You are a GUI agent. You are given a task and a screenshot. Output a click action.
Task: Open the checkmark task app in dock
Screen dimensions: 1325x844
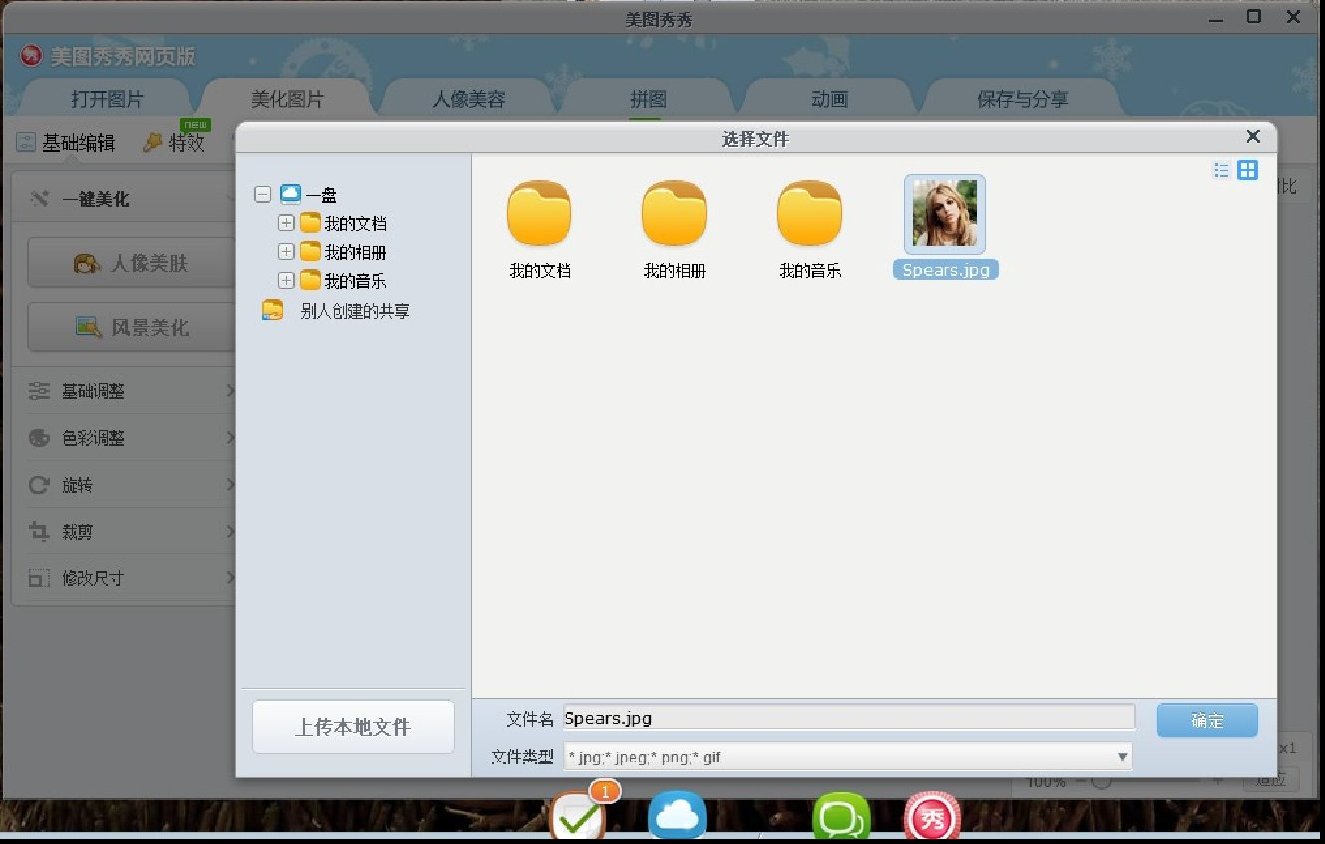point(578,815)
